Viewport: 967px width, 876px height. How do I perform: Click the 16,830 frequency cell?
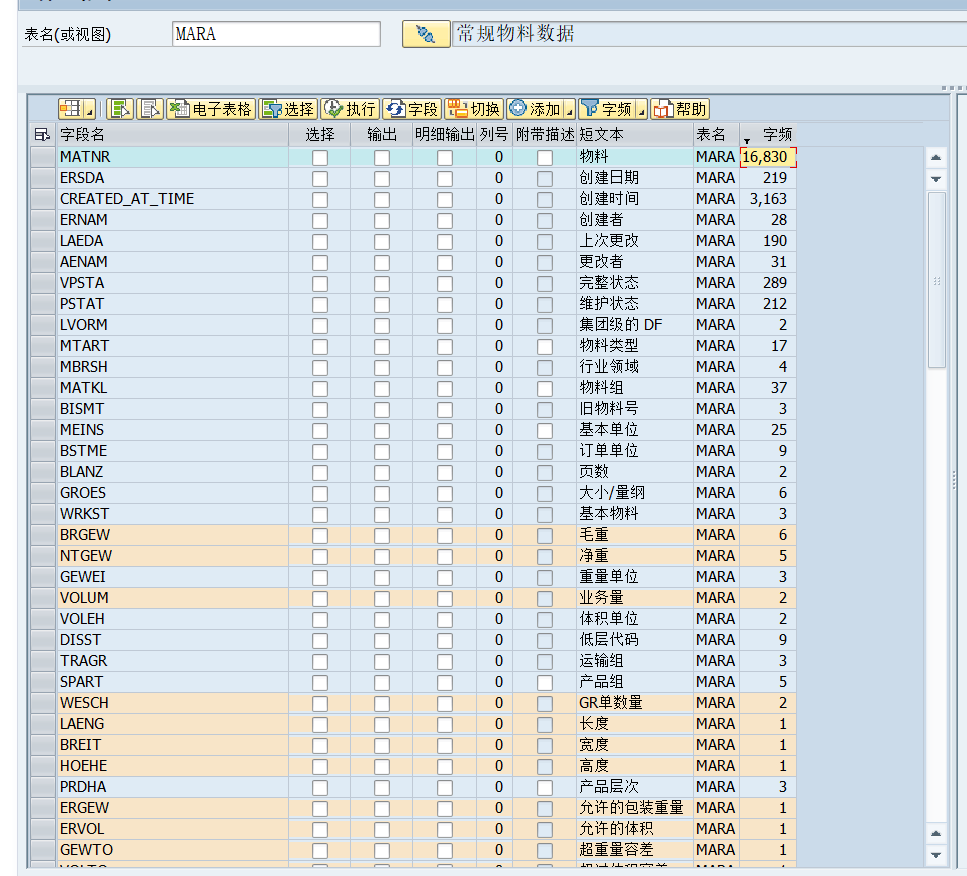(x=768, y=157)
